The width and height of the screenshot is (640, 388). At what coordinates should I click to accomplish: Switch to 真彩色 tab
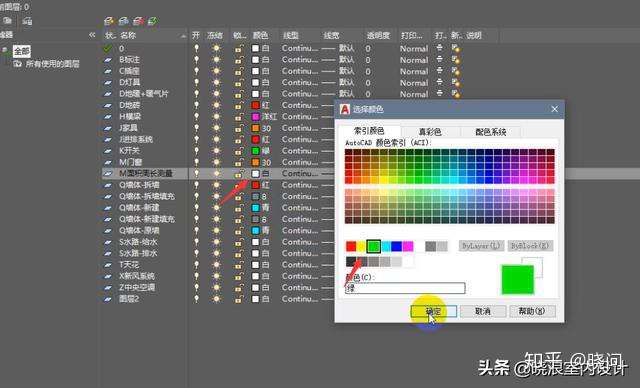430,132
